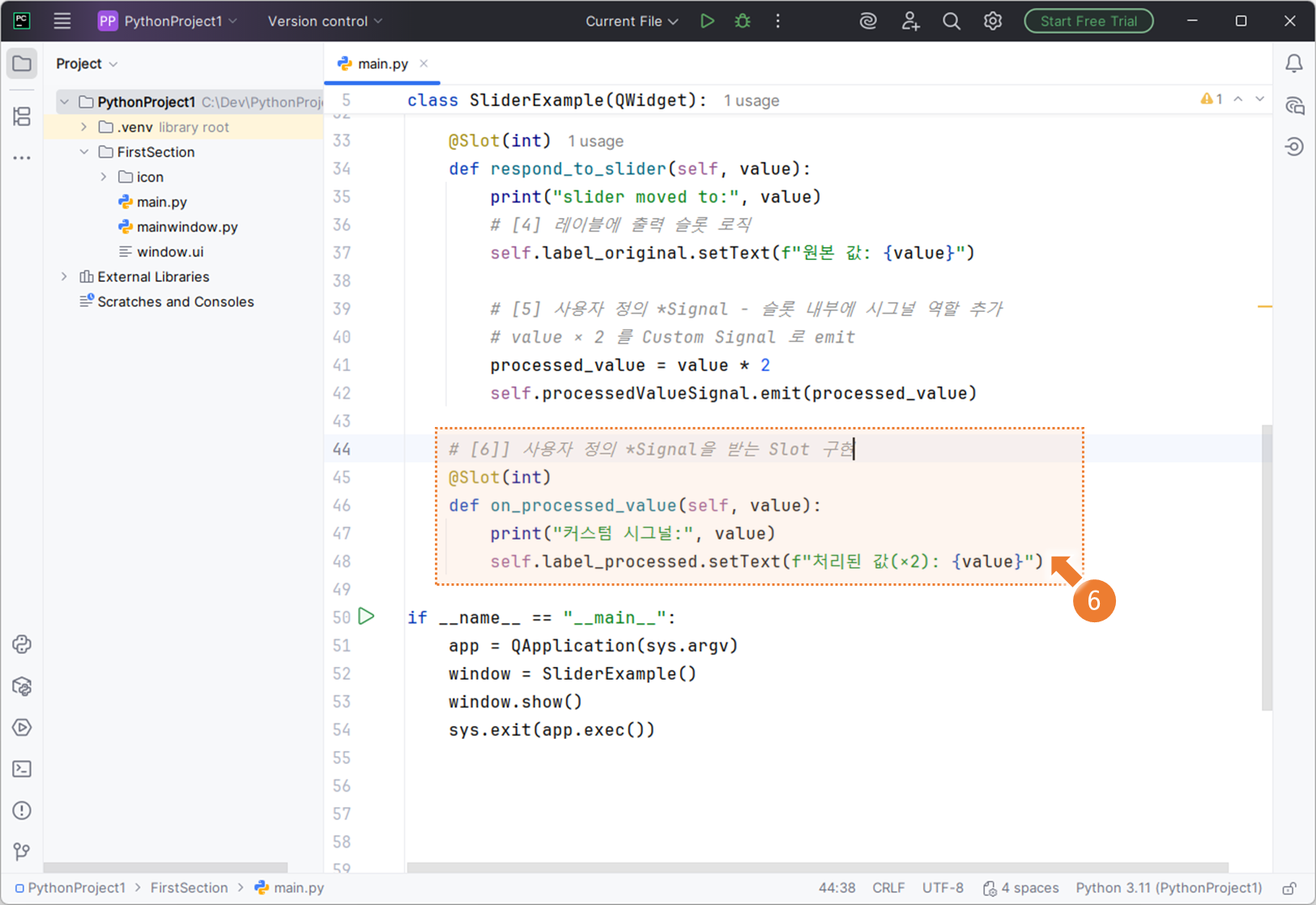Go to next highlighted problem arrow
Viewport: 1316px width, 905px height.
tap(1260, 99)
